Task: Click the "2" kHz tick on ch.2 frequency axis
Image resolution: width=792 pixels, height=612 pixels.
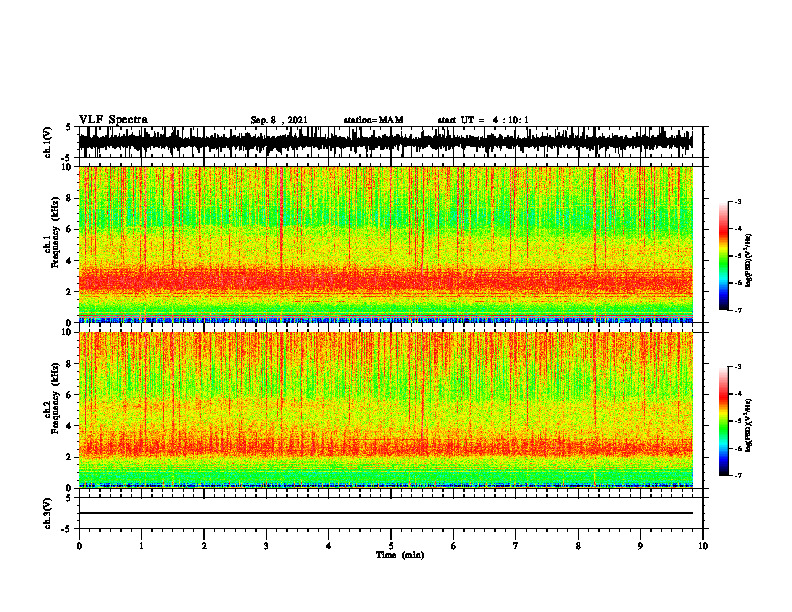Action: 70,457
